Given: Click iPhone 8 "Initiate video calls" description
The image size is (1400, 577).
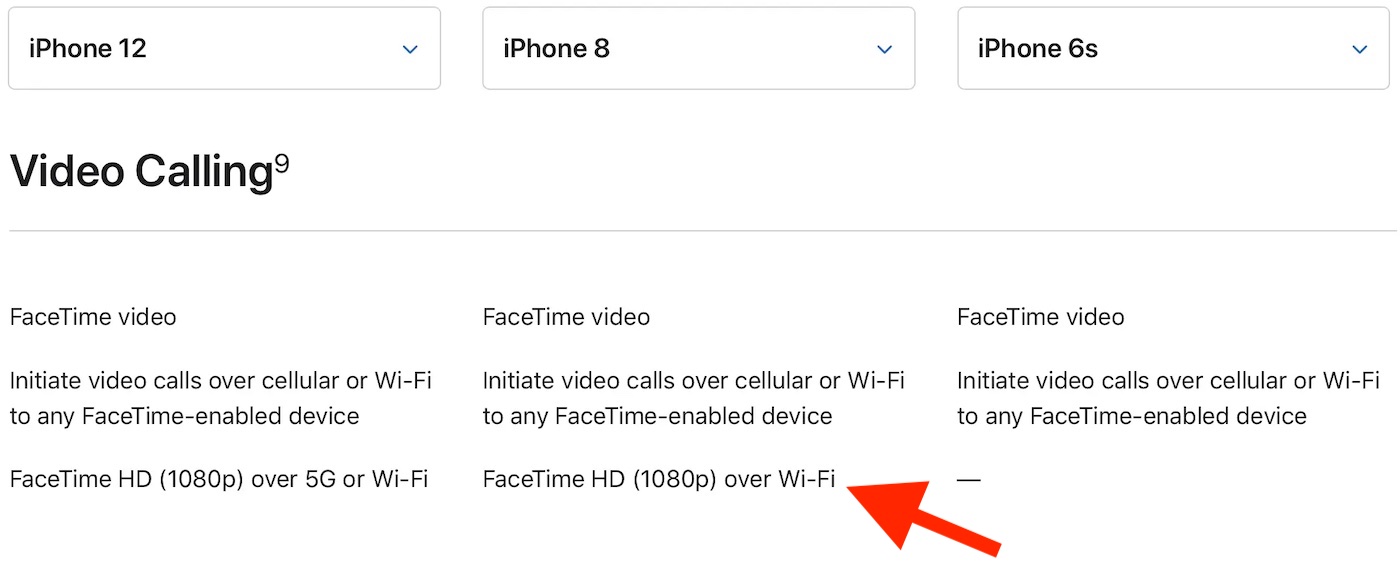Looking at the screenshot, I should coord(693,398).
